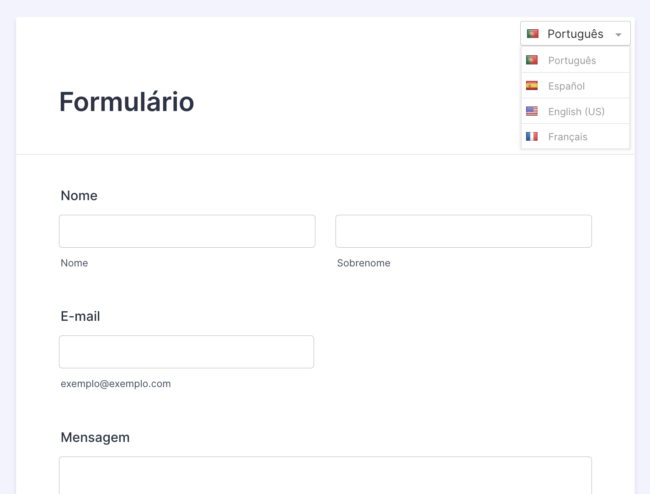Click into the Sobrenome input field
The image size is (650, 494).
[463, 231]
